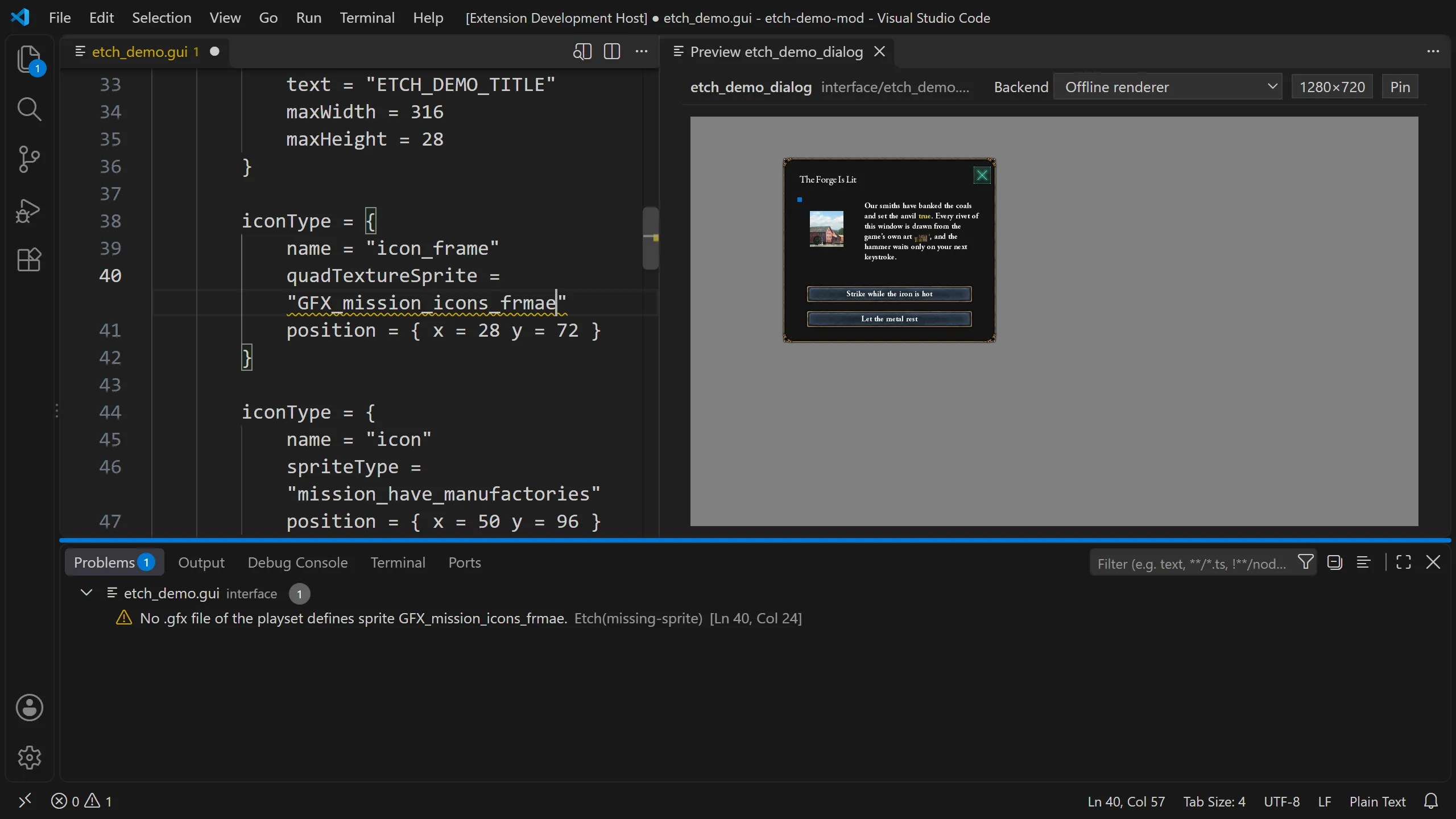Open the Backend renderer dropdown

(1168, 87)
